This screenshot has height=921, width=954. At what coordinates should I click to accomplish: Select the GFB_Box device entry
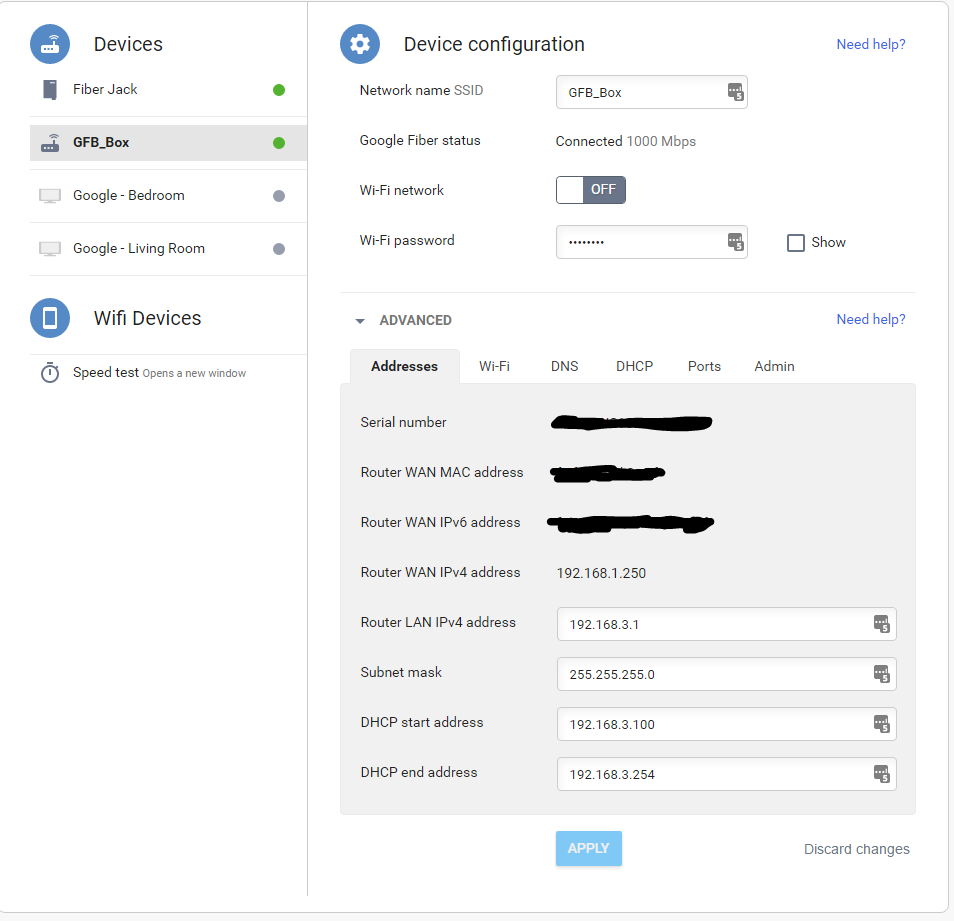[101, 143]
